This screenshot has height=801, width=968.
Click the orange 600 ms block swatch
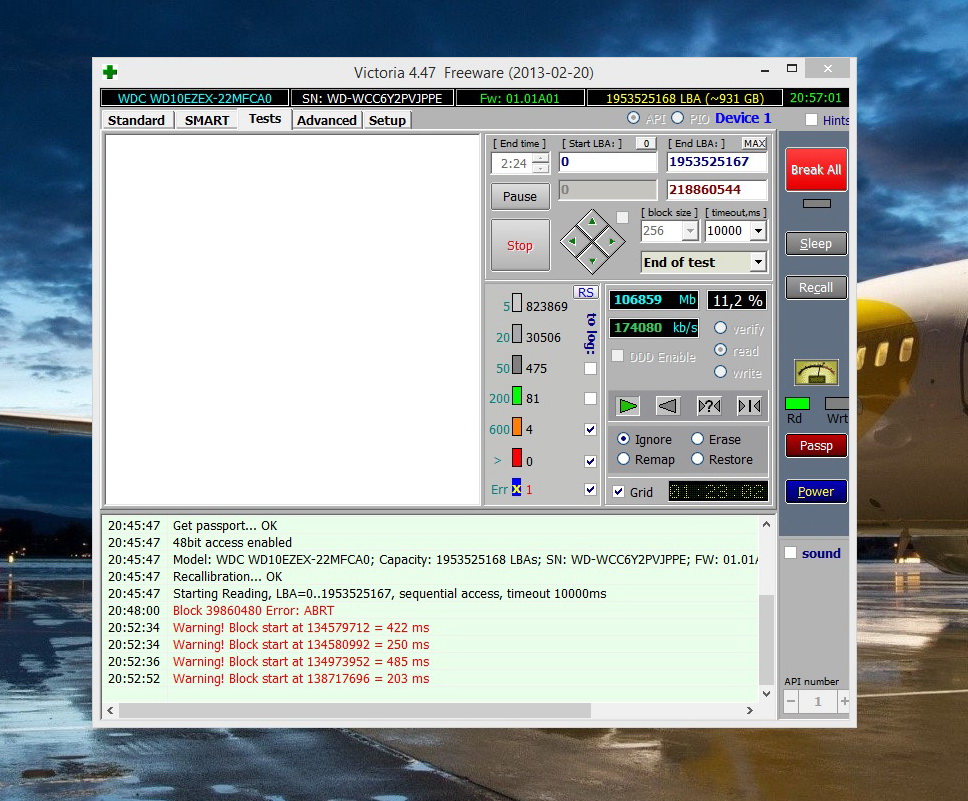(x=517, y=428)
